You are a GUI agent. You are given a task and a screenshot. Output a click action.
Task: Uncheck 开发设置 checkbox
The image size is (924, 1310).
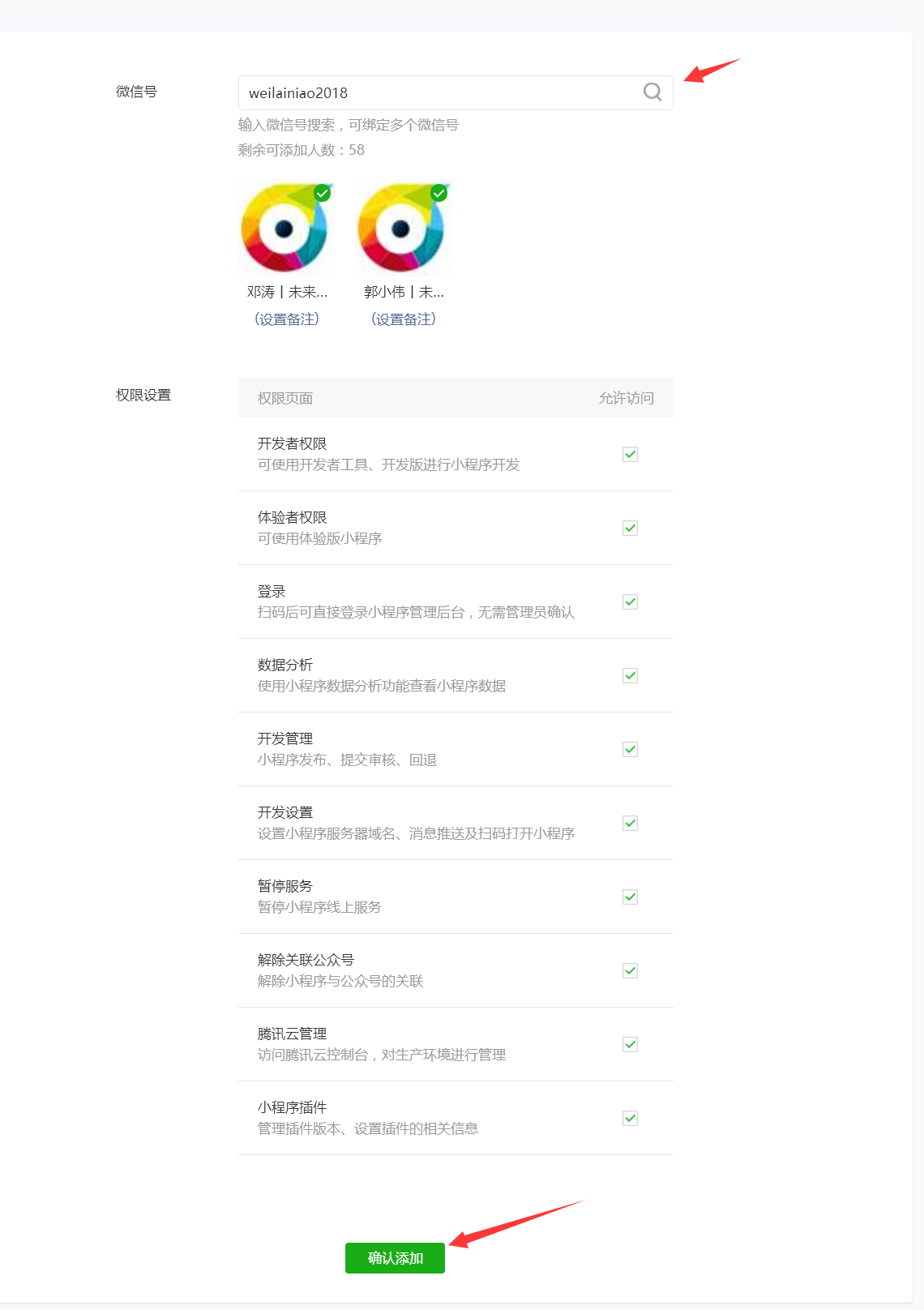pyautogui.click(x=630, y=823)
